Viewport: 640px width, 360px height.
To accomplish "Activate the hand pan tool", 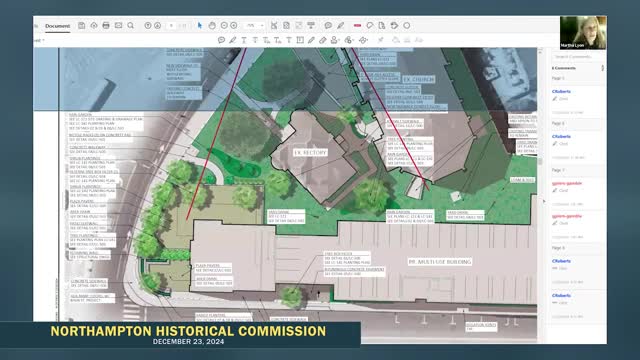I will (x=212, y=25).
